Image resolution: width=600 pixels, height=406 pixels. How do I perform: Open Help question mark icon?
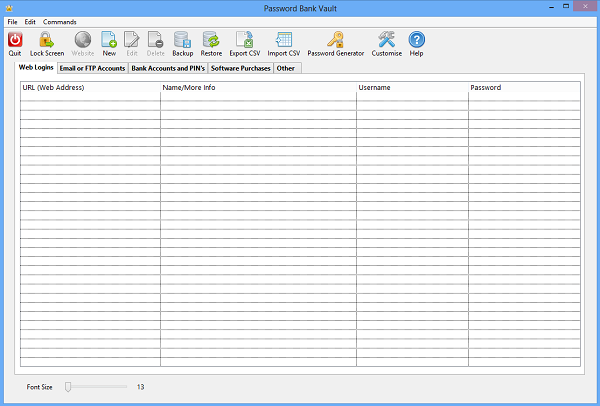click(x=416, y=40)
